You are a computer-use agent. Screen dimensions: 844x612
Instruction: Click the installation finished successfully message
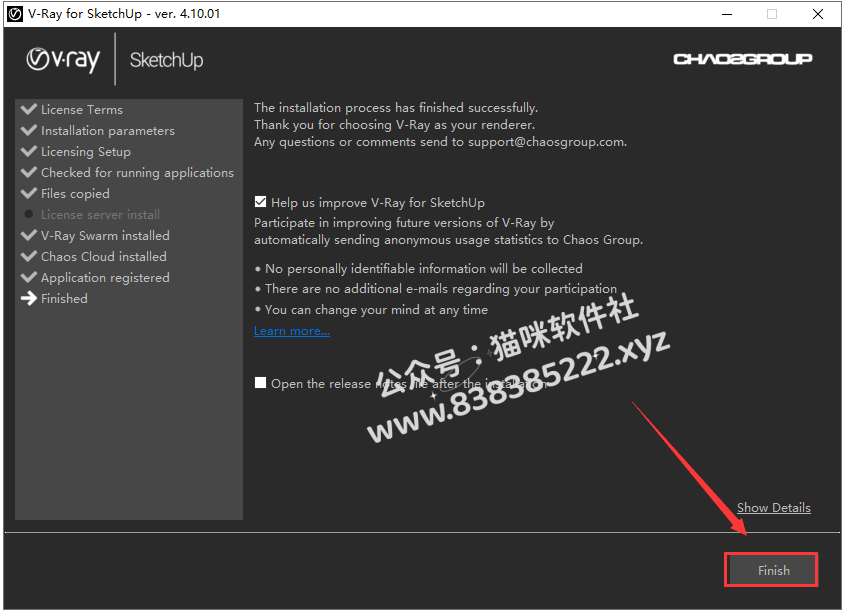(396, 108)
